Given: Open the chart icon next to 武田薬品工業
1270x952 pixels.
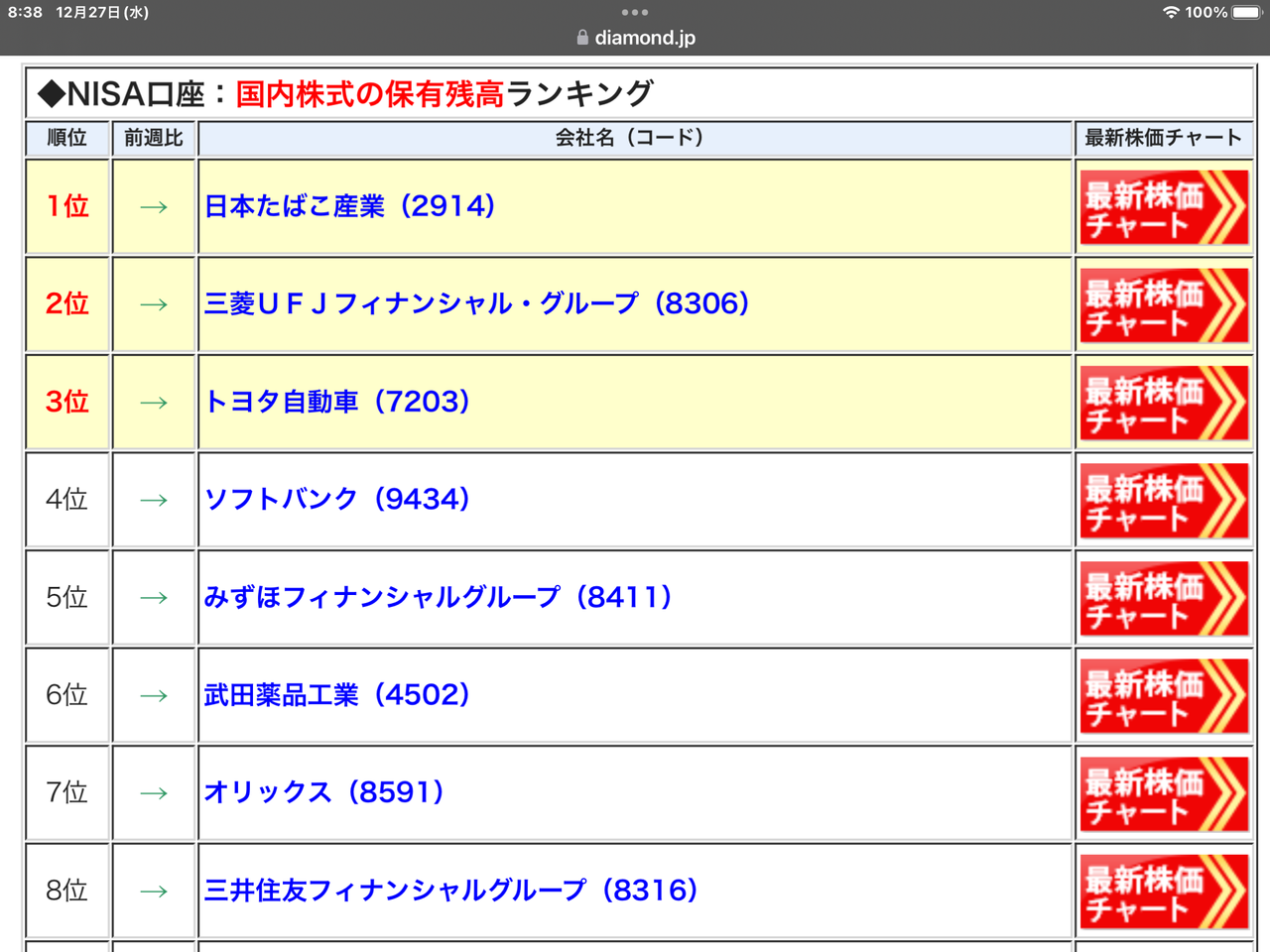Looking at the screenshot, I should (x=1163, y=695).
